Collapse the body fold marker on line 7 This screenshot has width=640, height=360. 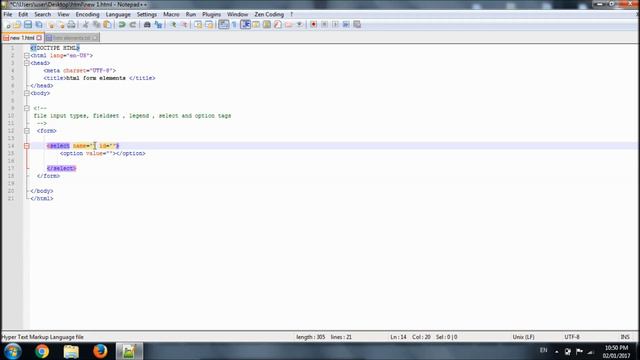(x=27, y=93)
